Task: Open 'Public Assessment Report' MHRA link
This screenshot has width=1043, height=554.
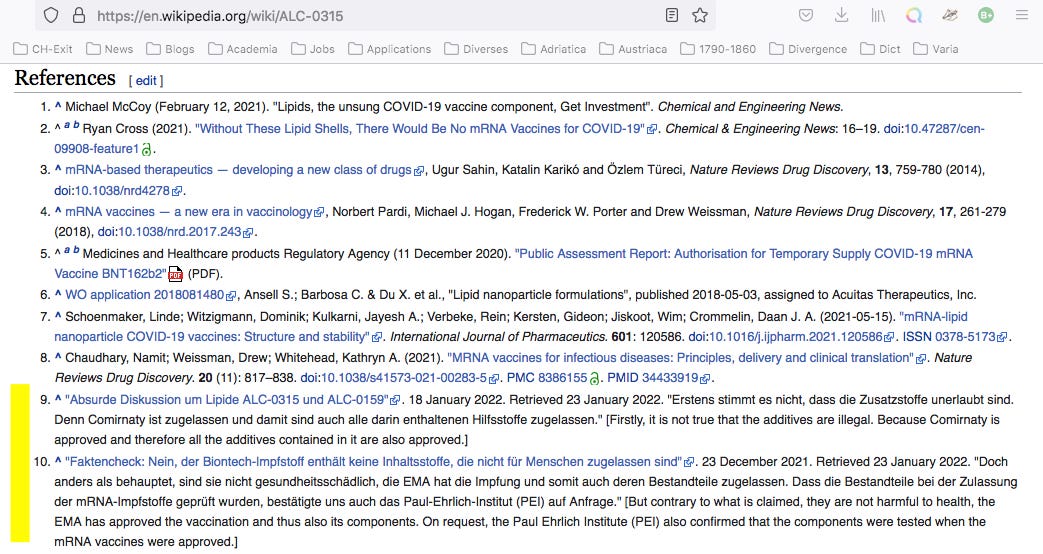Action: click(x=514, y=263)
